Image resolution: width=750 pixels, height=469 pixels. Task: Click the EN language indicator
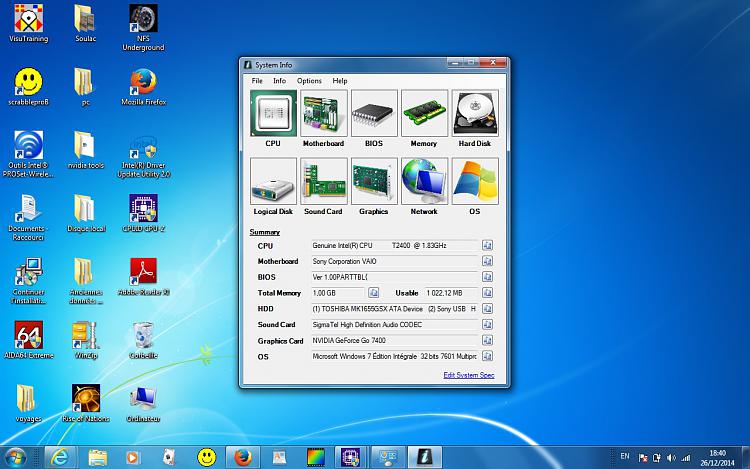coord(625,457)
